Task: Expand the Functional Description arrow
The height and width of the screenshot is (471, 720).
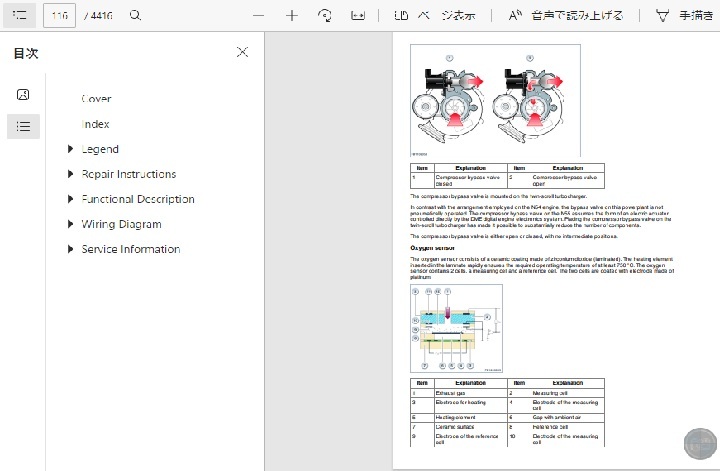Action: click(x=70, y=199)
